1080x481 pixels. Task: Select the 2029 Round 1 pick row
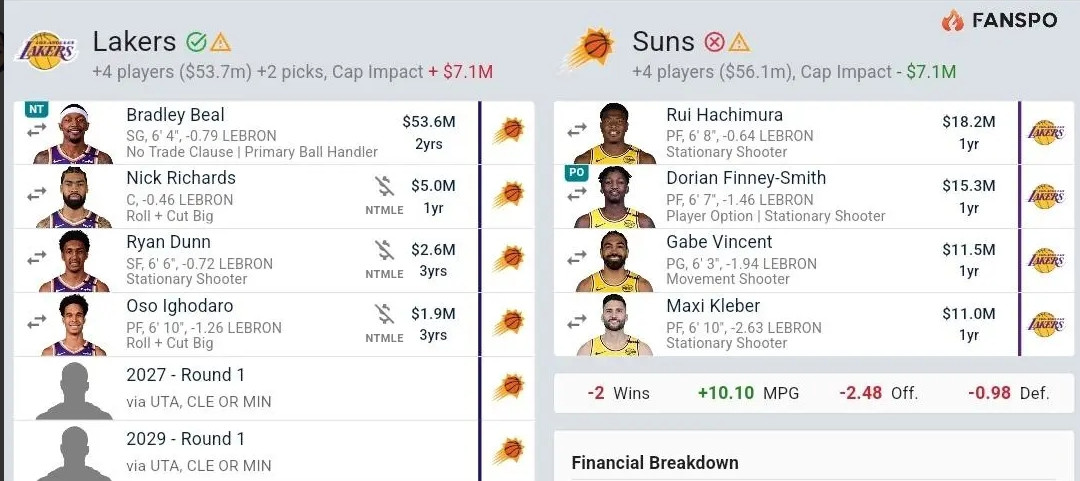[x=273, y=451]
